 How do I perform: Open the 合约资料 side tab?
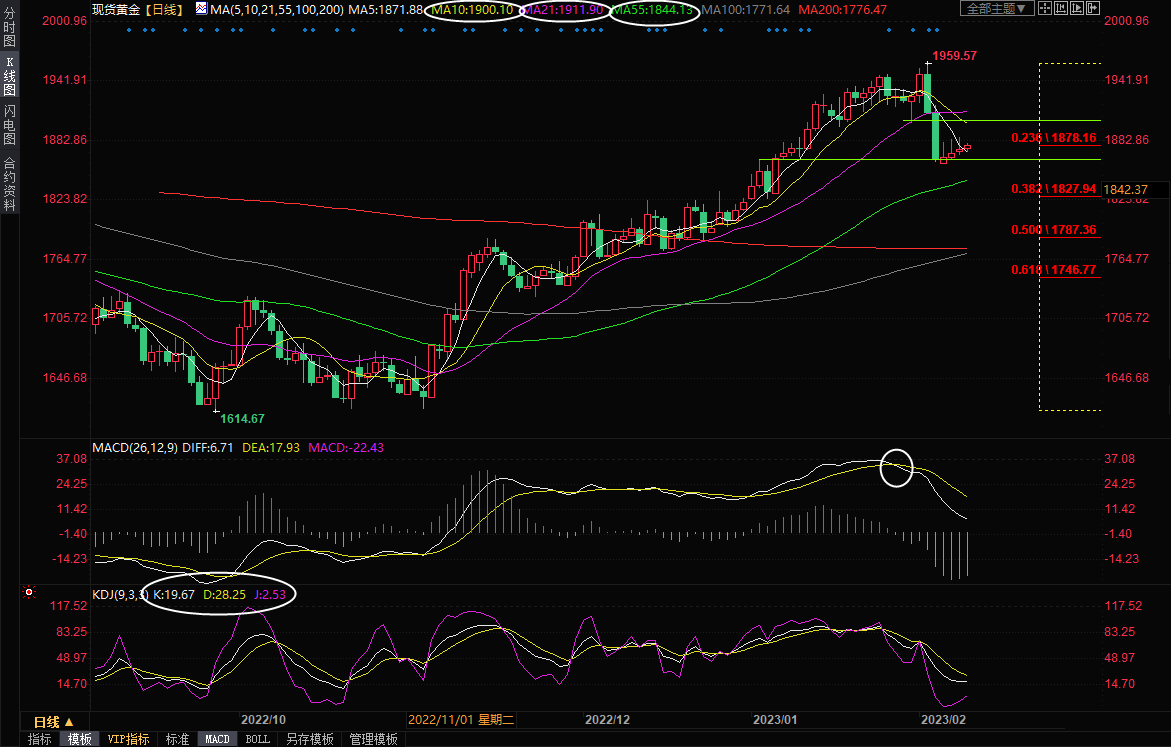[x=9, y=184]
